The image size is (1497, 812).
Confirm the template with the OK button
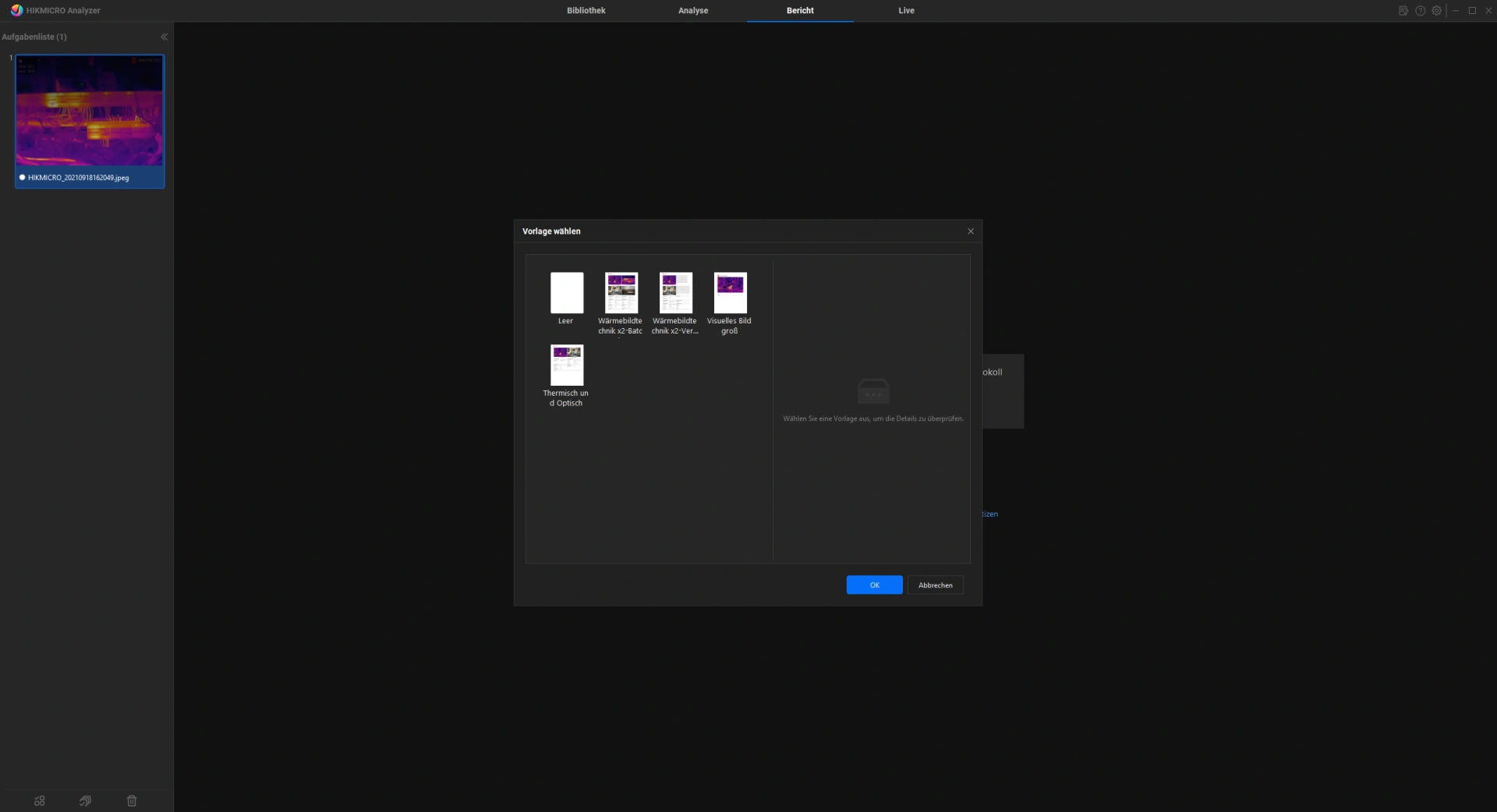[x=874, y=585]
